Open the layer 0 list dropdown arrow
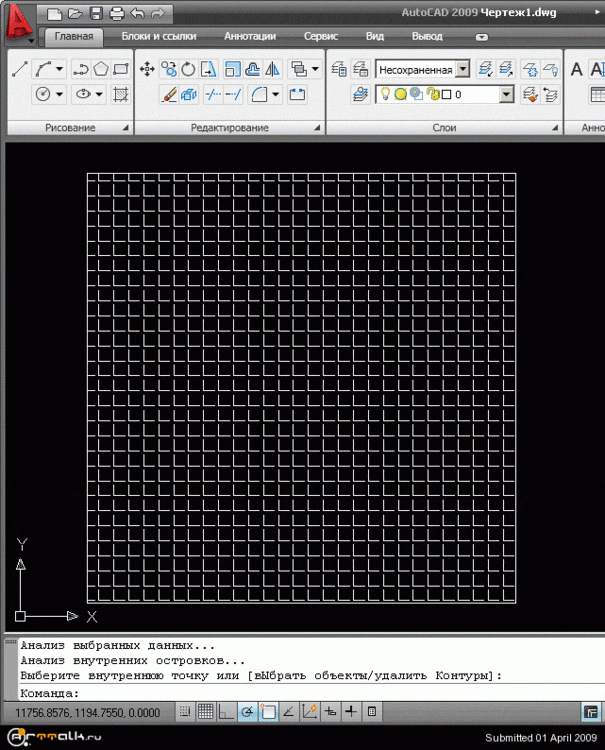This screenshot has height=750, width=605. click(x=506, y=95)
